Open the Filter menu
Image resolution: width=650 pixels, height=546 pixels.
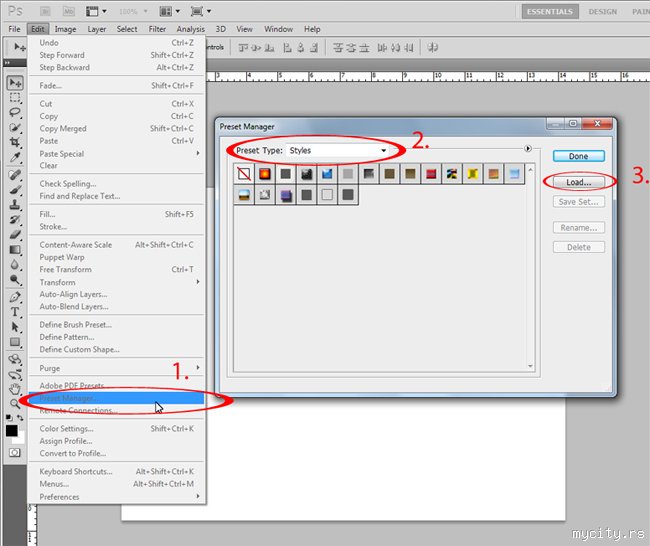coord(157,29)
